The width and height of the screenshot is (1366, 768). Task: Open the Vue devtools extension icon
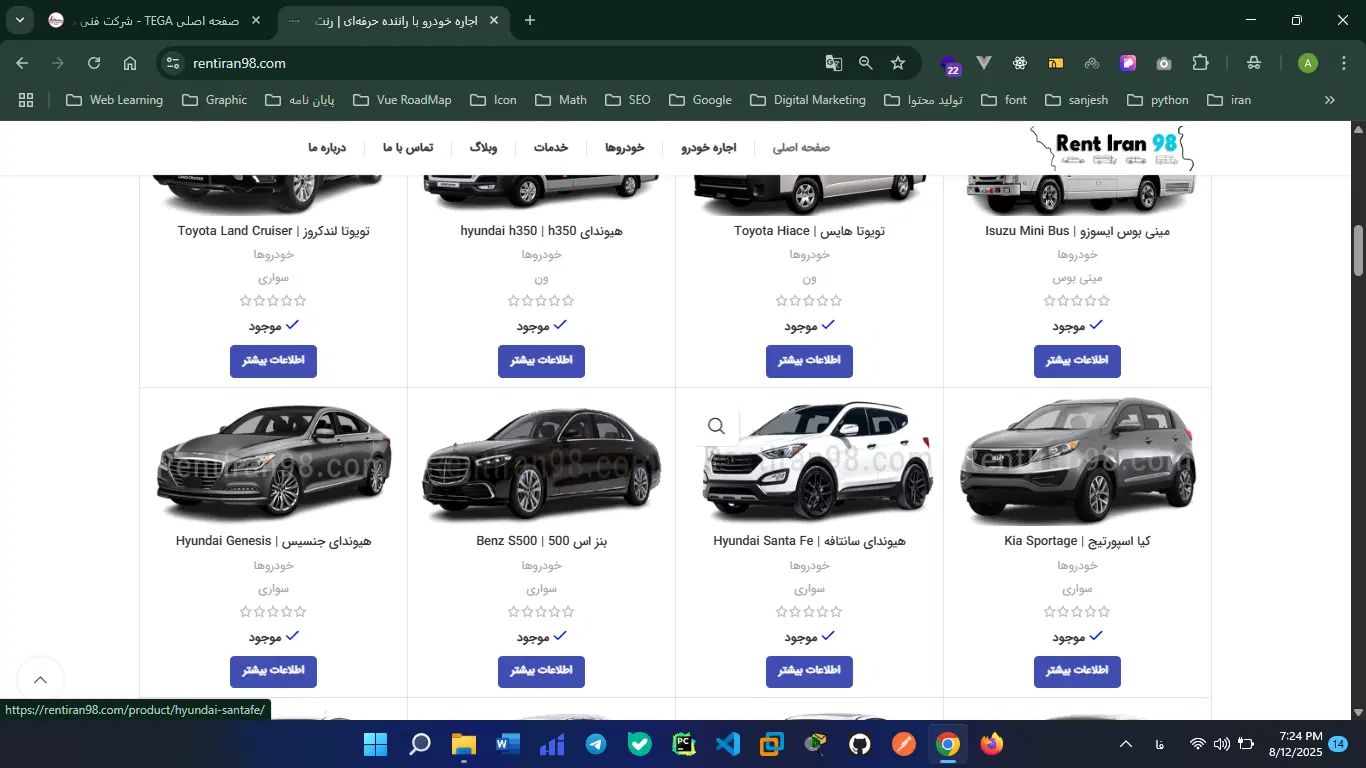[984, 63]
